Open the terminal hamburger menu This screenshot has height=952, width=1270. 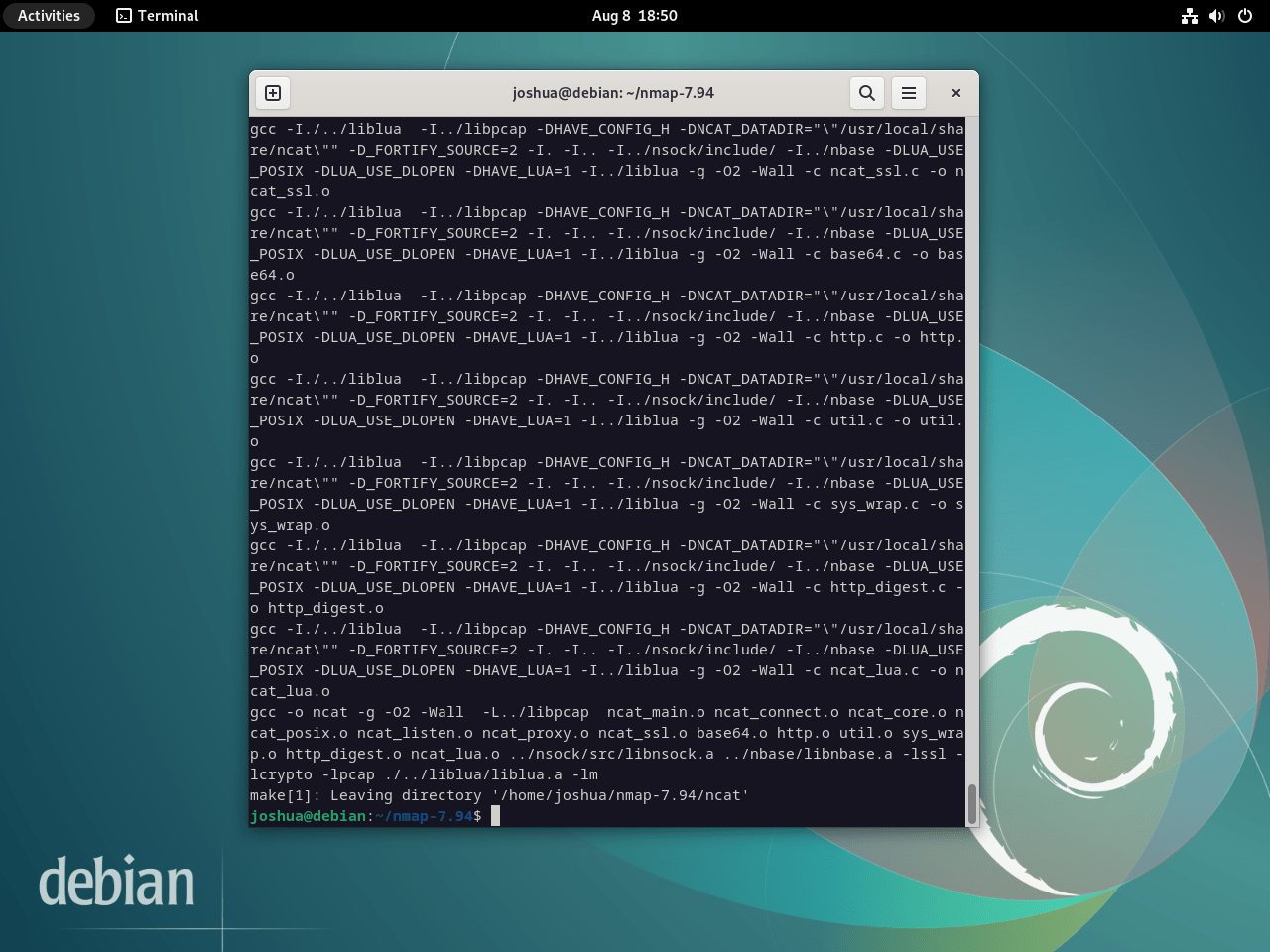pos(908,92)
